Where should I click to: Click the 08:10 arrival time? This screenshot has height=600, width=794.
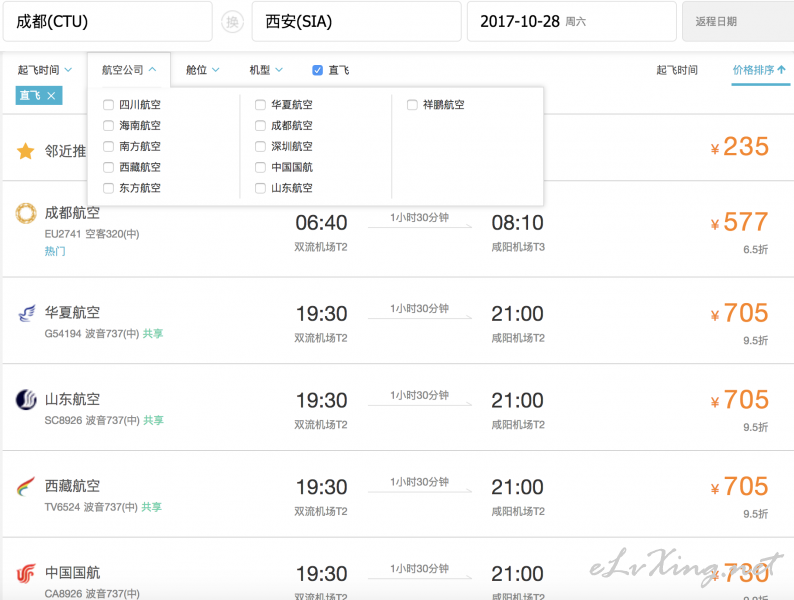pos(518,223)
